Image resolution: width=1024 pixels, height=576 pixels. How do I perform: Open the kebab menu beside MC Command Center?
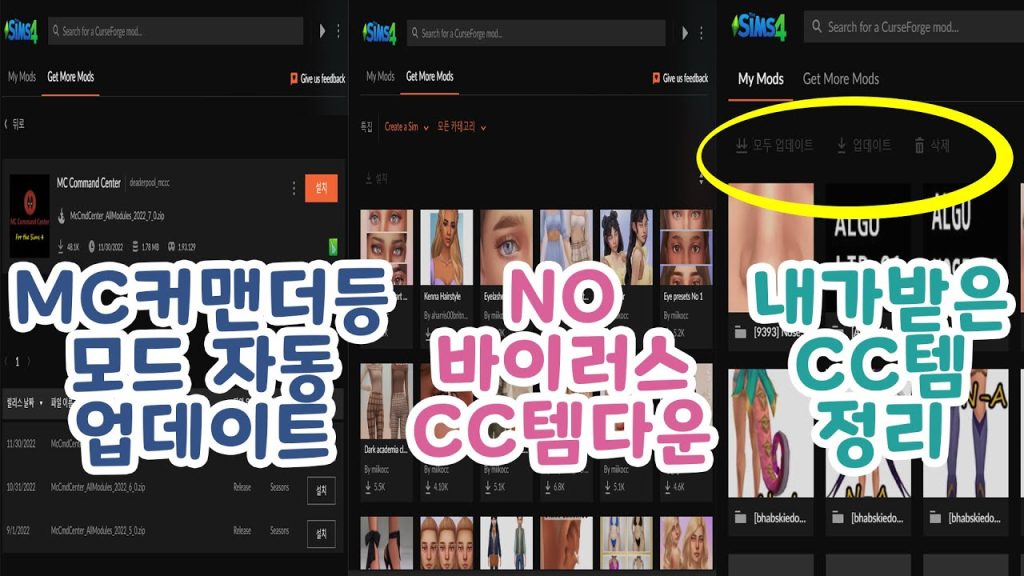(x=293, y=188)
